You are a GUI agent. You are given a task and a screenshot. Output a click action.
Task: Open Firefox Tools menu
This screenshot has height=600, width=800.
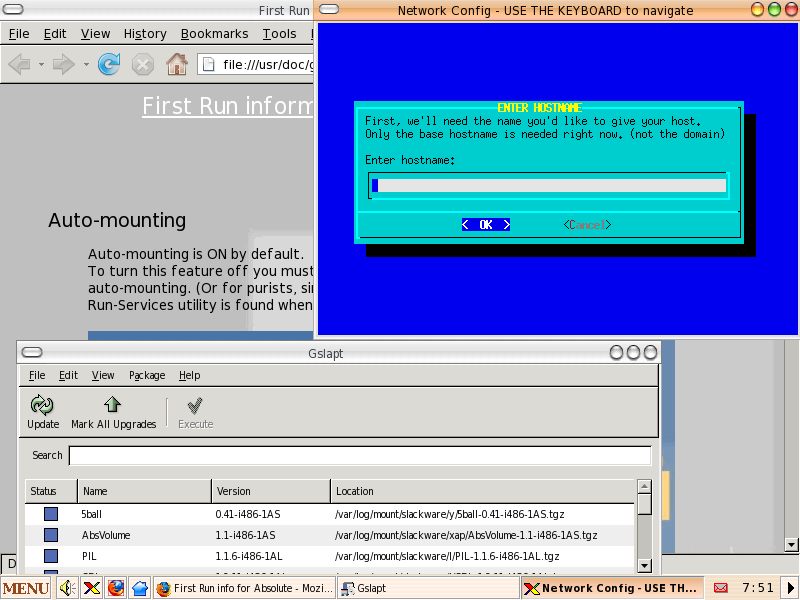(x=279, y=34)
